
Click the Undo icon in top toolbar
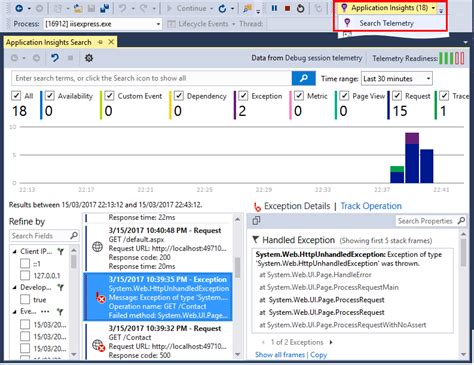pyautogui.click(x=122, y=8)
